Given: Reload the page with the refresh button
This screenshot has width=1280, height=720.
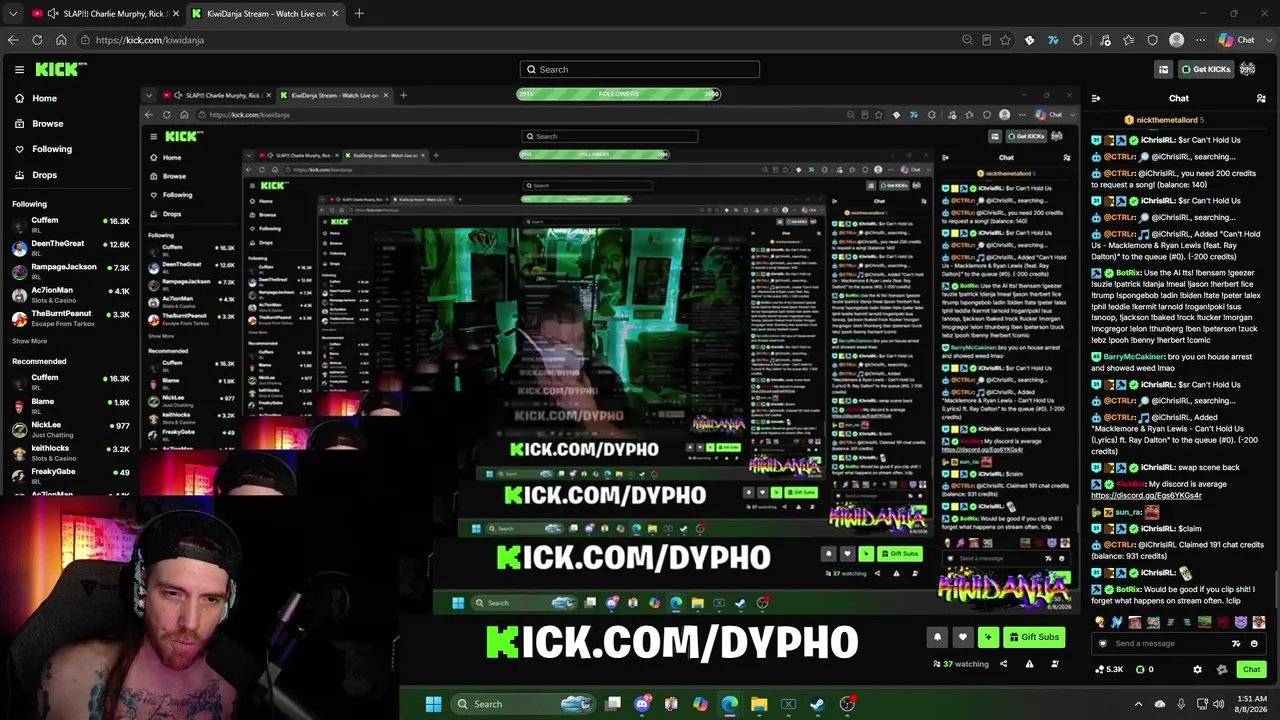Looking at the screenshot, I should pos(37,40).
